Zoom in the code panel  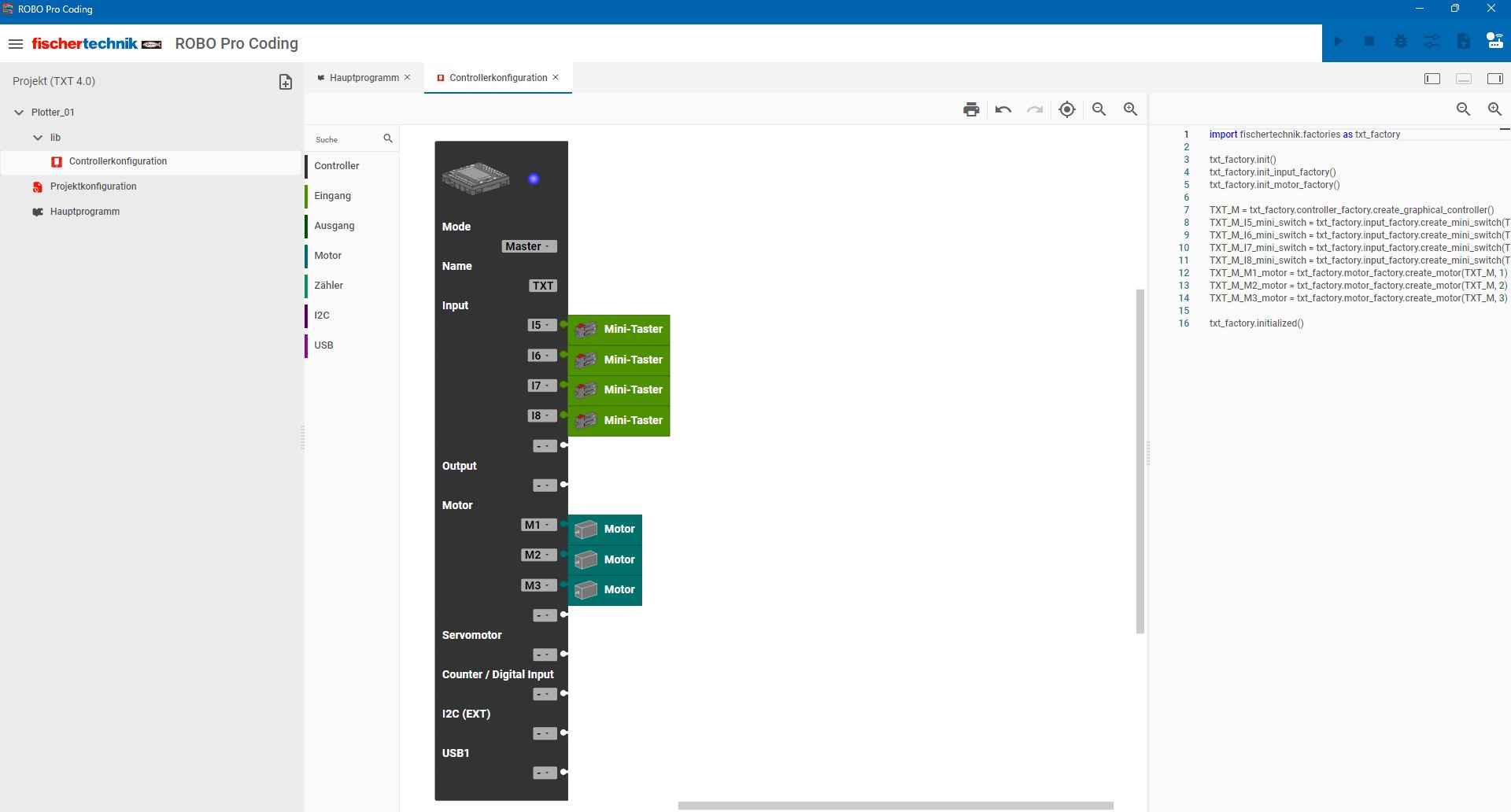(1494, 109)
